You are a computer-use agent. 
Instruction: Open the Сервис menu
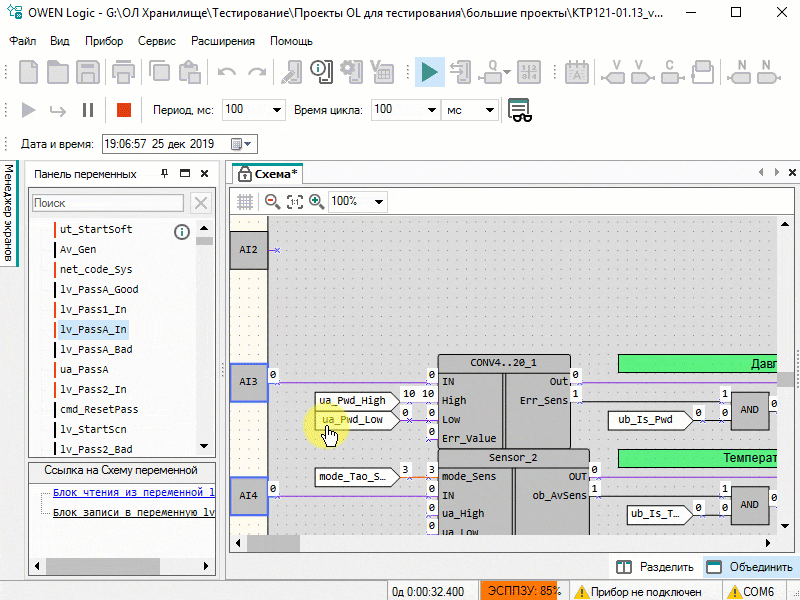[157, 41]
